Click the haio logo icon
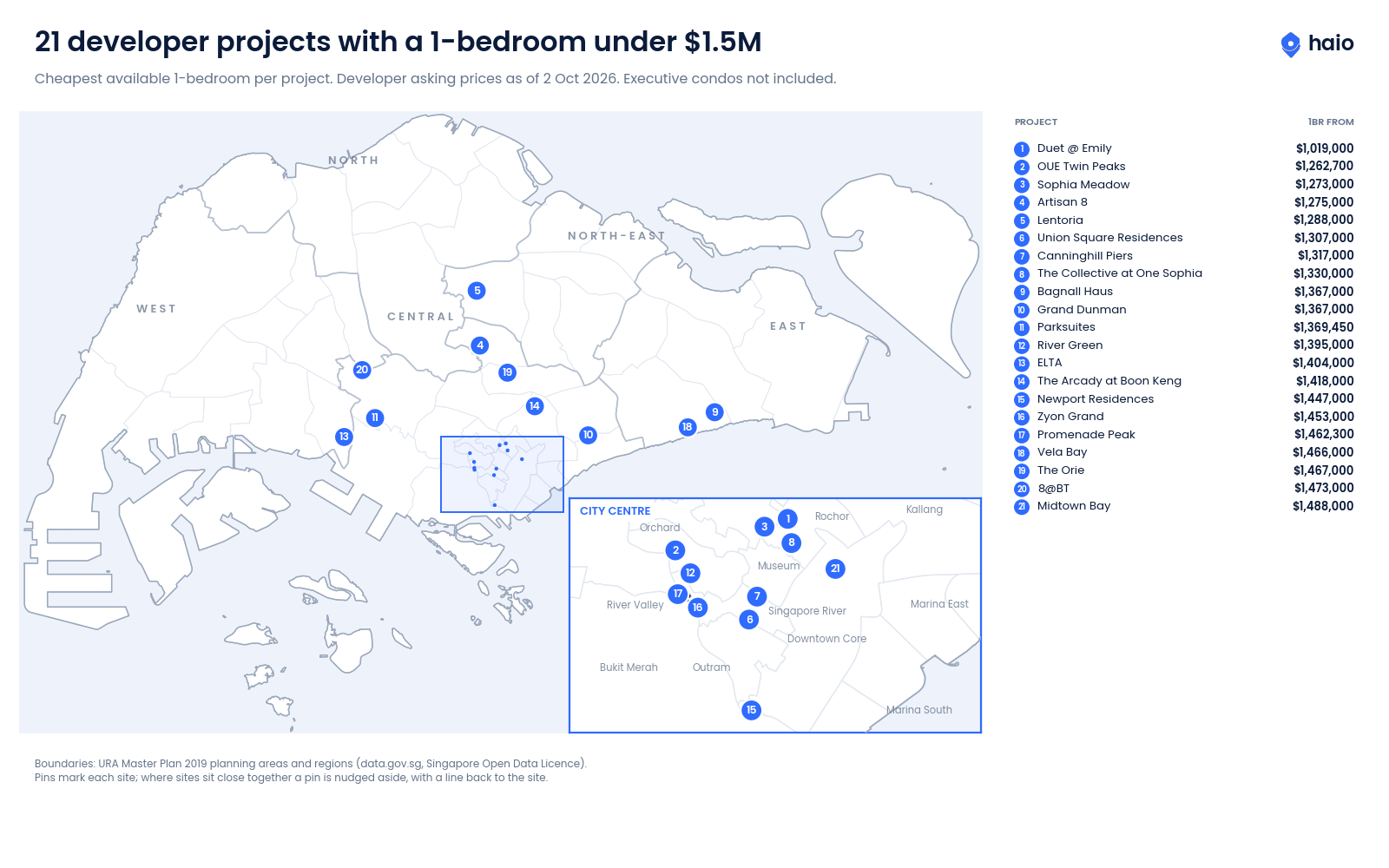 1290,44
